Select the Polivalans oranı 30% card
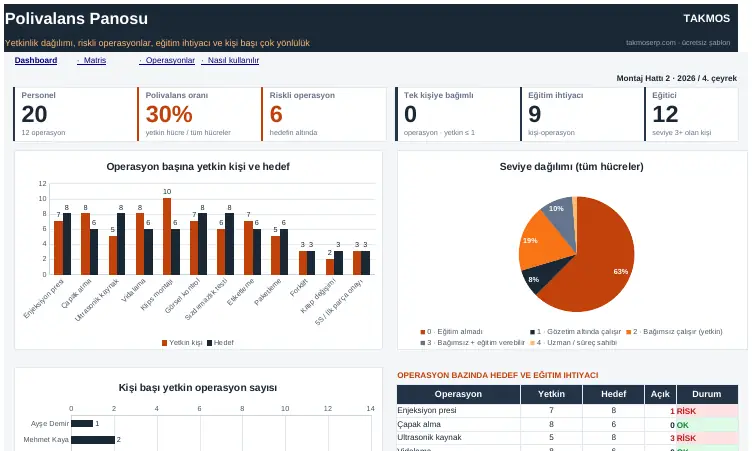Viewport: 752px width, 451px height. [x=200, y=114]
